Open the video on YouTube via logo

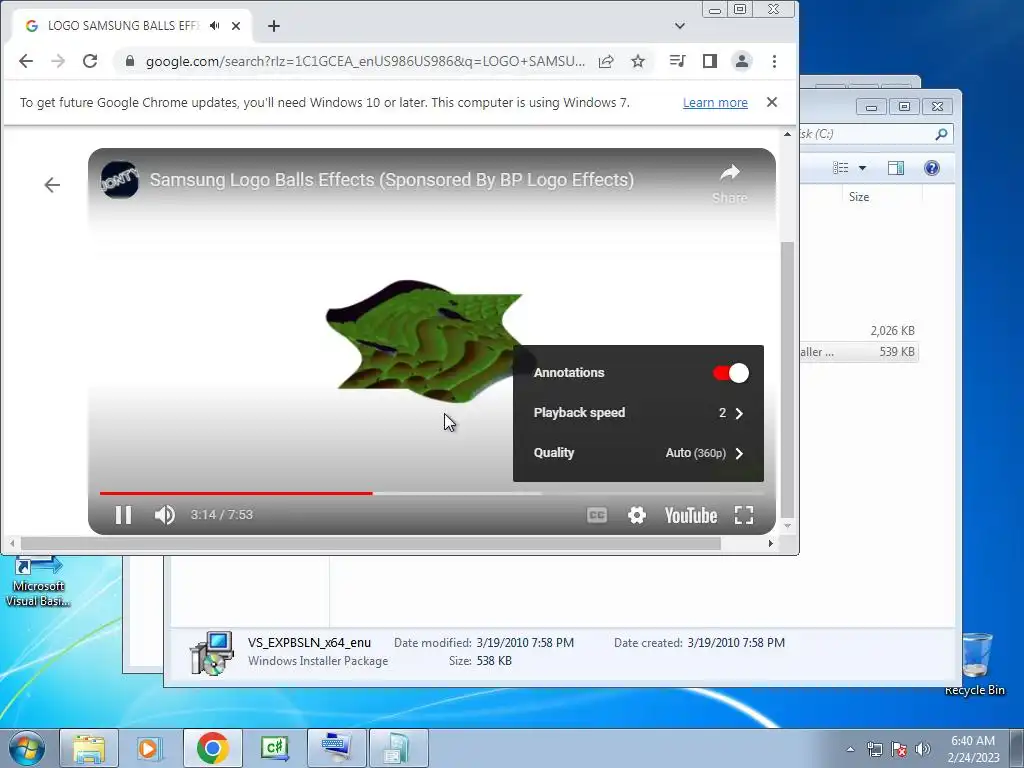[x=691, y=515]
